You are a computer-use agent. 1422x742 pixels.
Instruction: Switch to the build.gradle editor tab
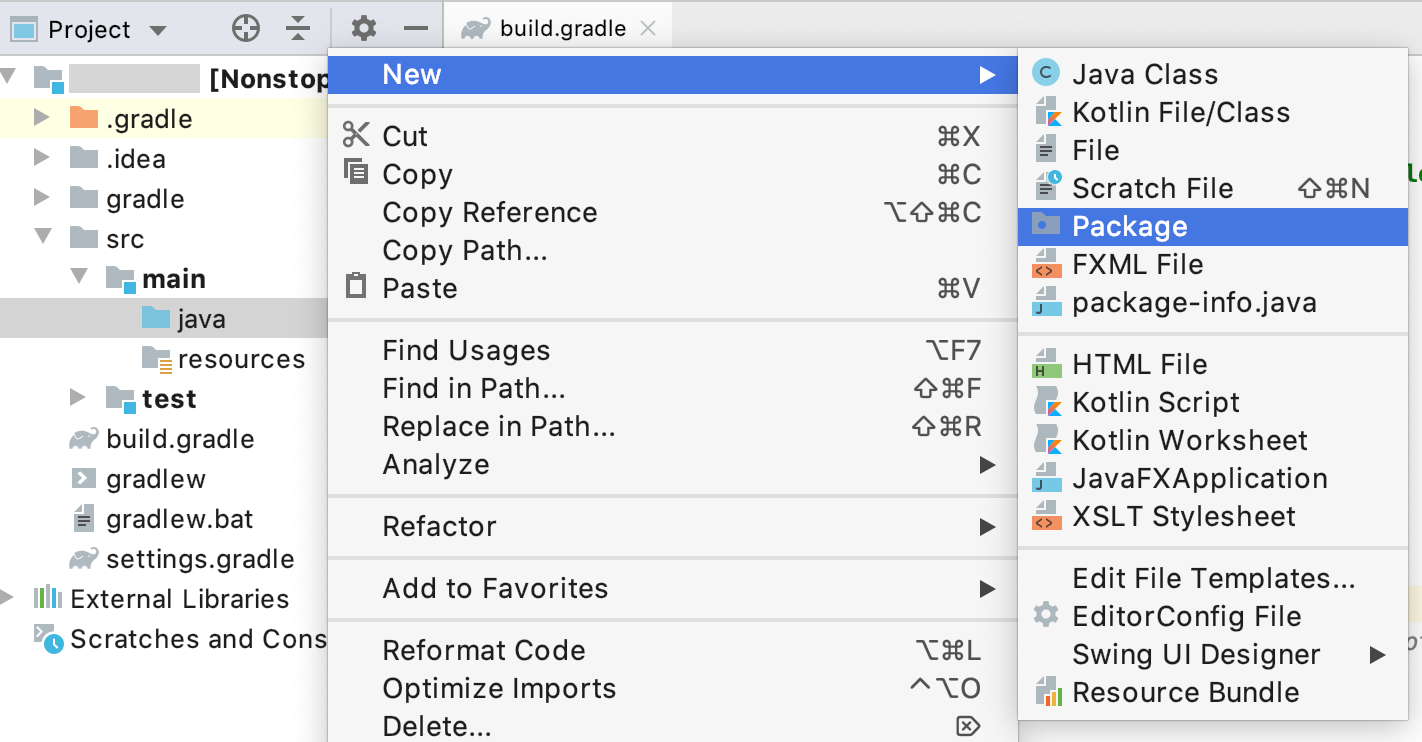(563, 29)
